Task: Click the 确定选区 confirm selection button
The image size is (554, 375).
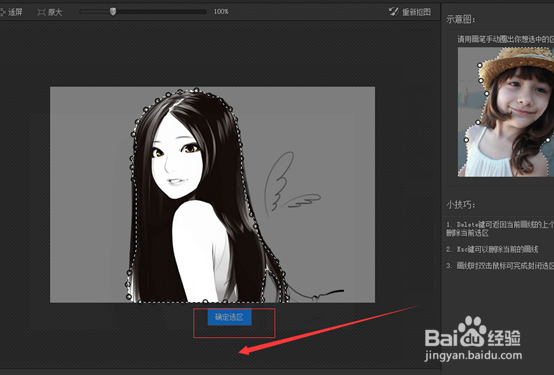Action: [x=229, y=317]
